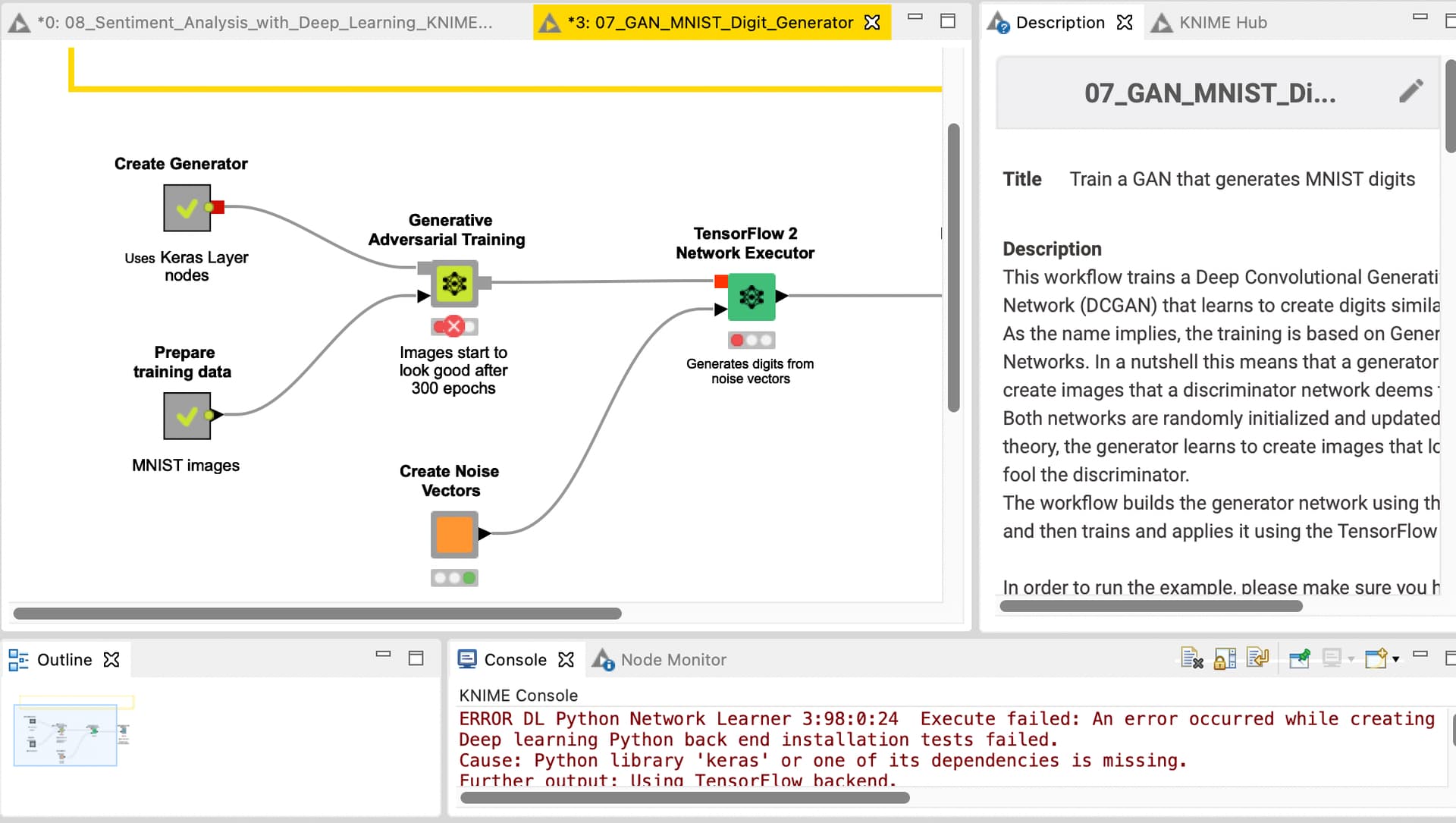Toggle pin console view
This screenshot has width=1456, height=823.
[1299, 658]
